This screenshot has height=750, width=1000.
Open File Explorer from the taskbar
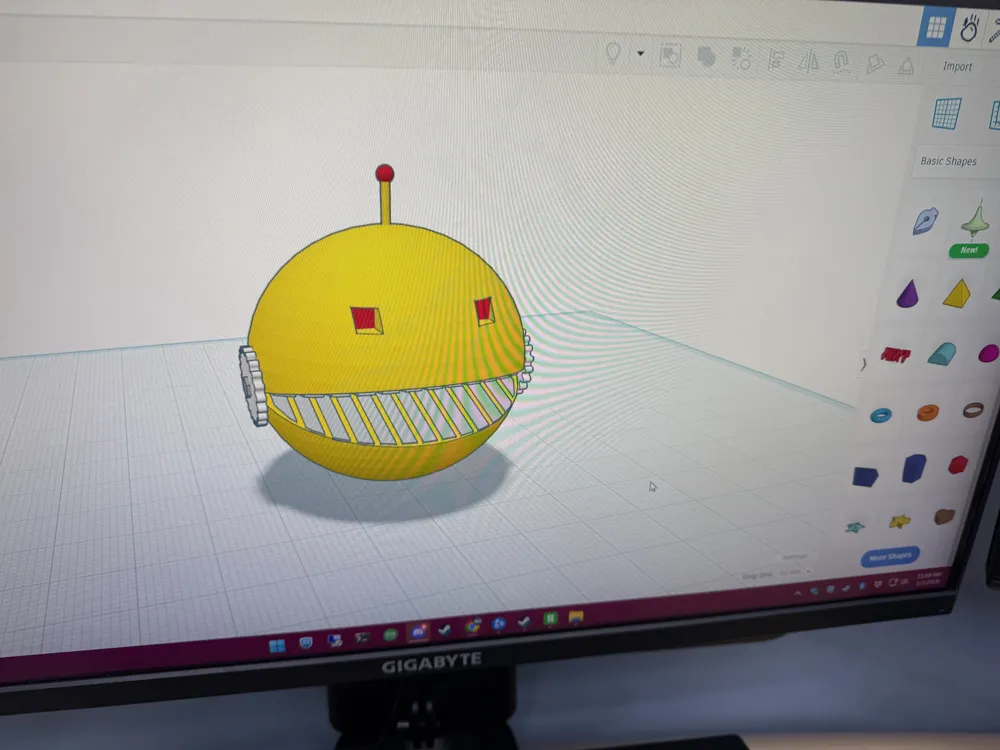tap(576, 617)
